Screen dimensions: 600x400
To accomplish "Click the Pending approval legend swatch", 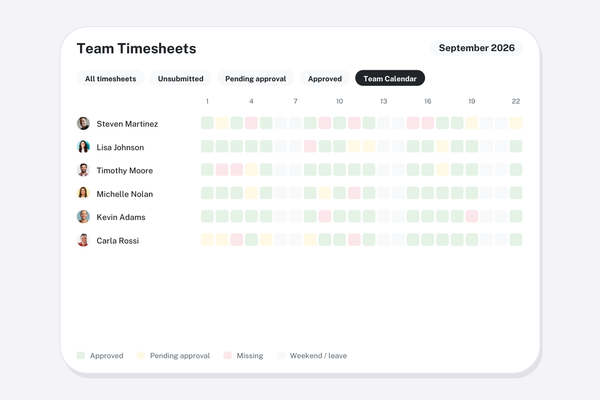I will coord(141,355).
